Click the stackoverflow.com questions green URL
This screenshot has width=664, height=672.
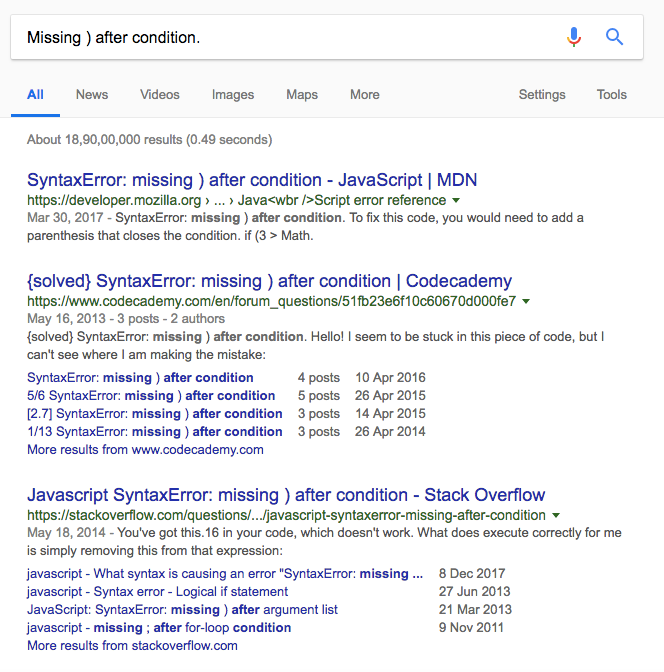[x=286, y=515]
